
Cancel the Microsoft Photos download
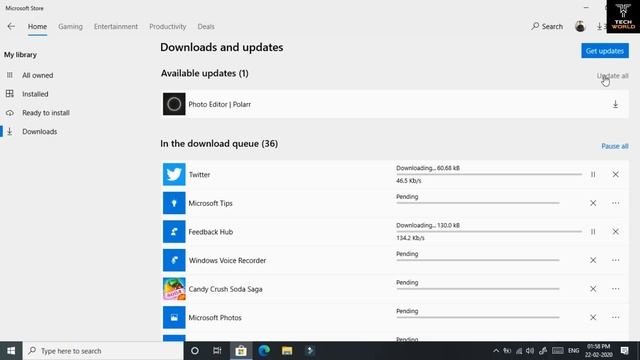coord(593,317)
